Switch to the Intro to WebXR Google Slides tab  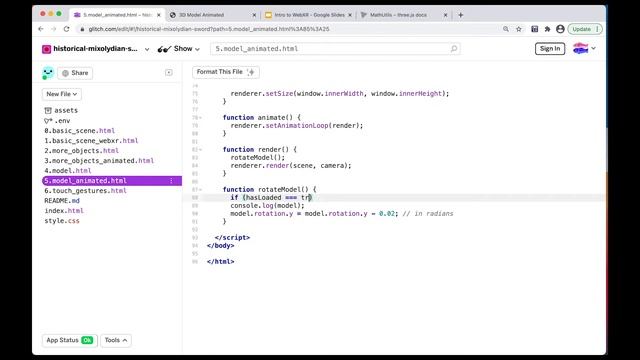coord(308,15)
